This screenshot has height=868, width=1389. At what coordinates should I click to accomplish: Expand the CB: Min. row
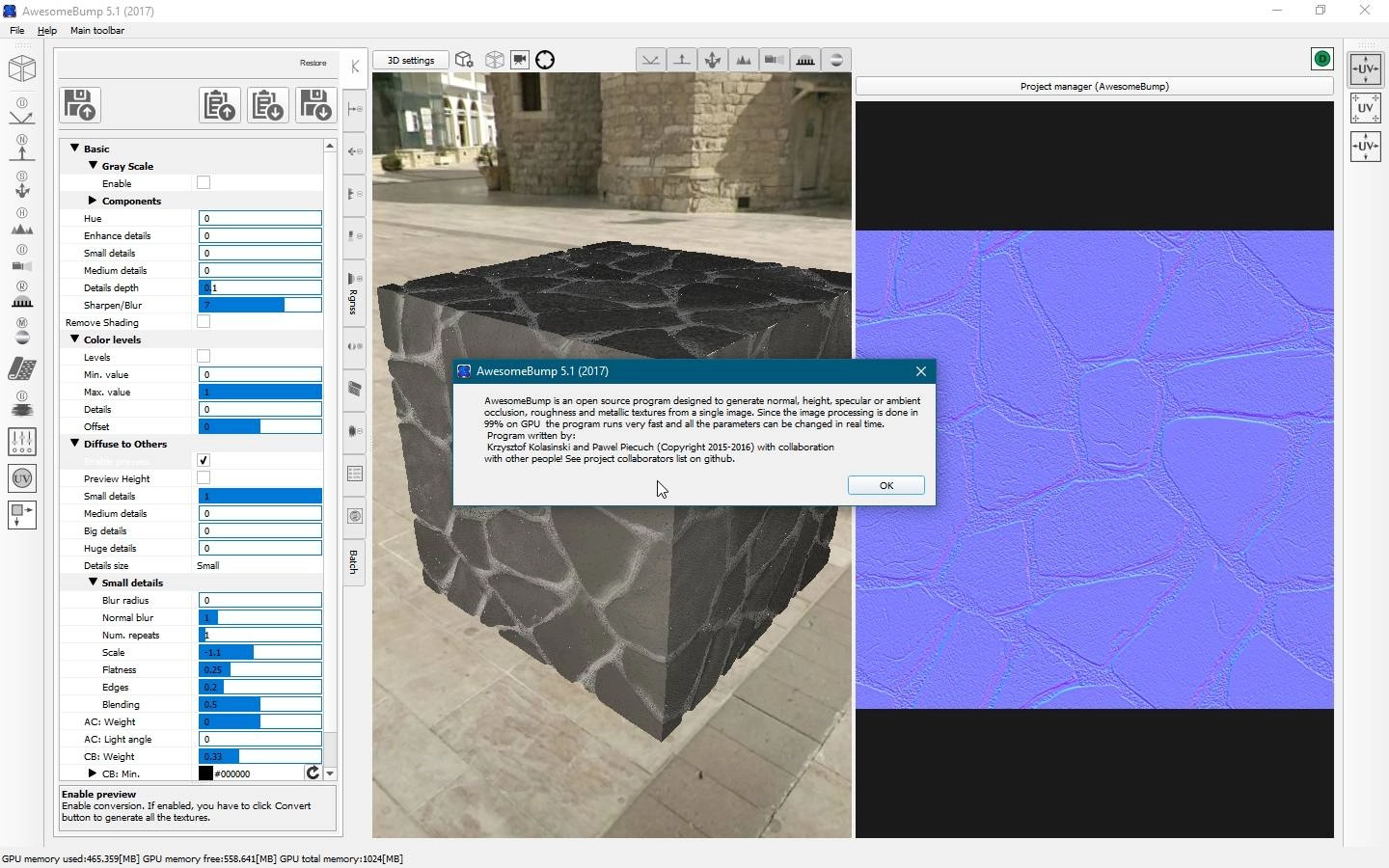(x=93, y=773)
